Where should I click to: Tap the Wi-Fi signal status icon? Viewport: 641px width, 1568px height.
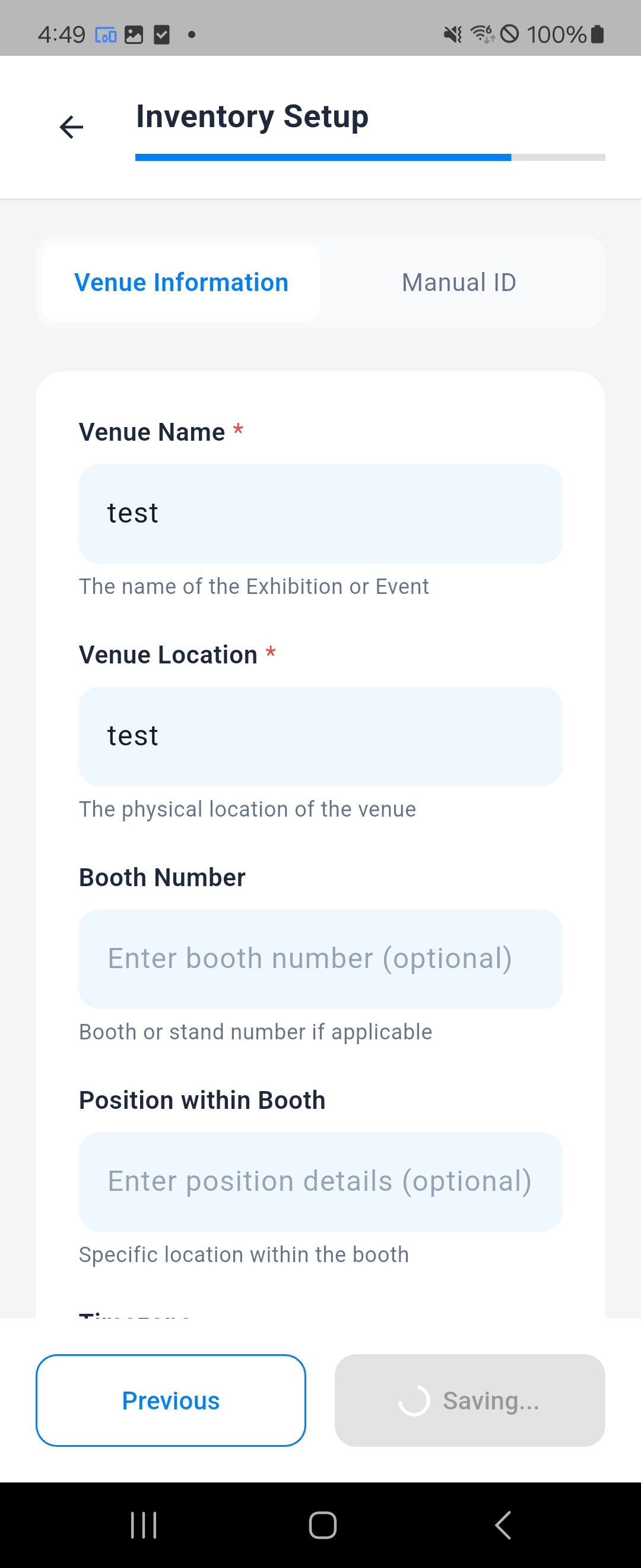[483, 34]
